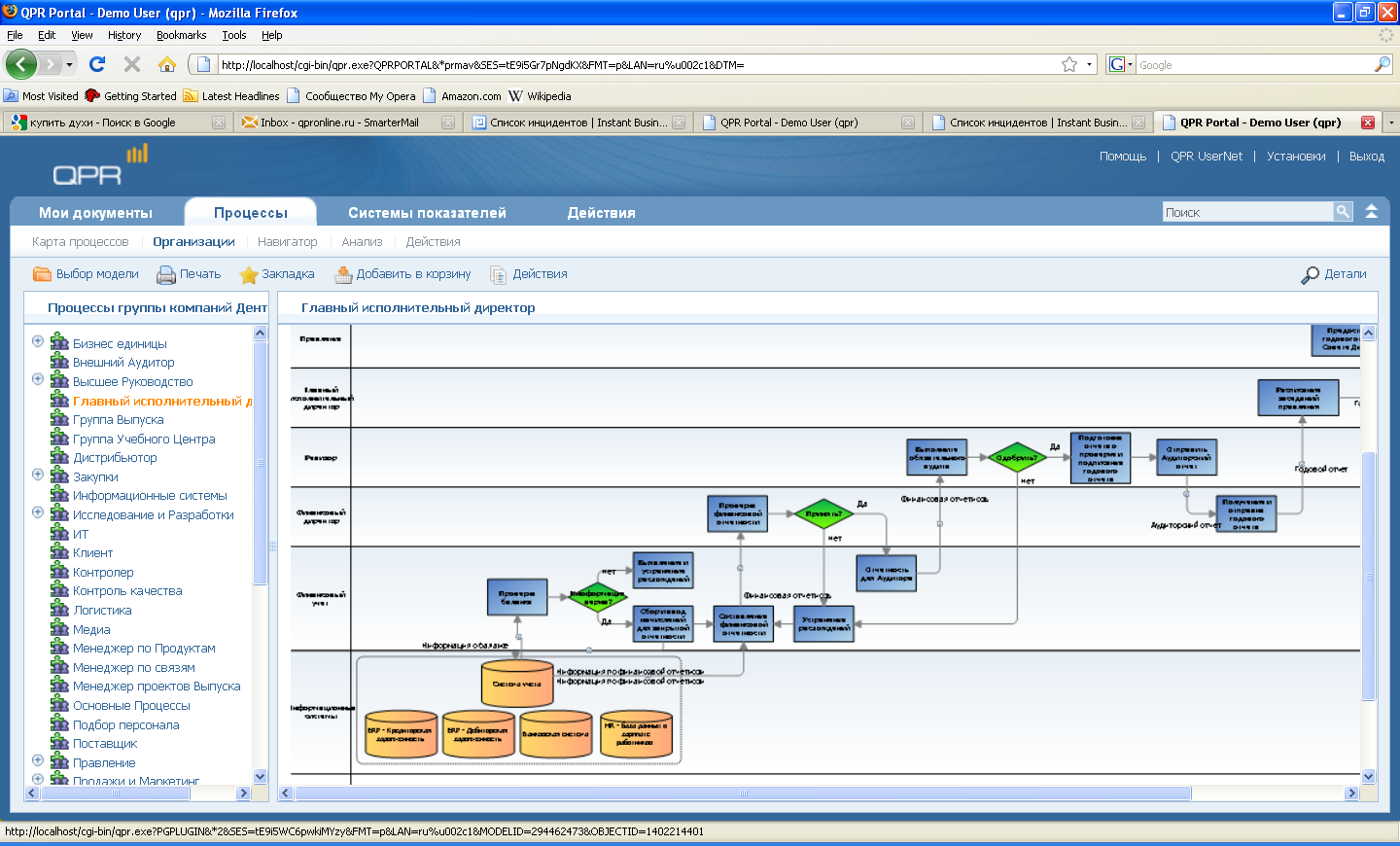Select Подбор персонала in the tree
Screen dimensions: 1400x846
point(125,725)
